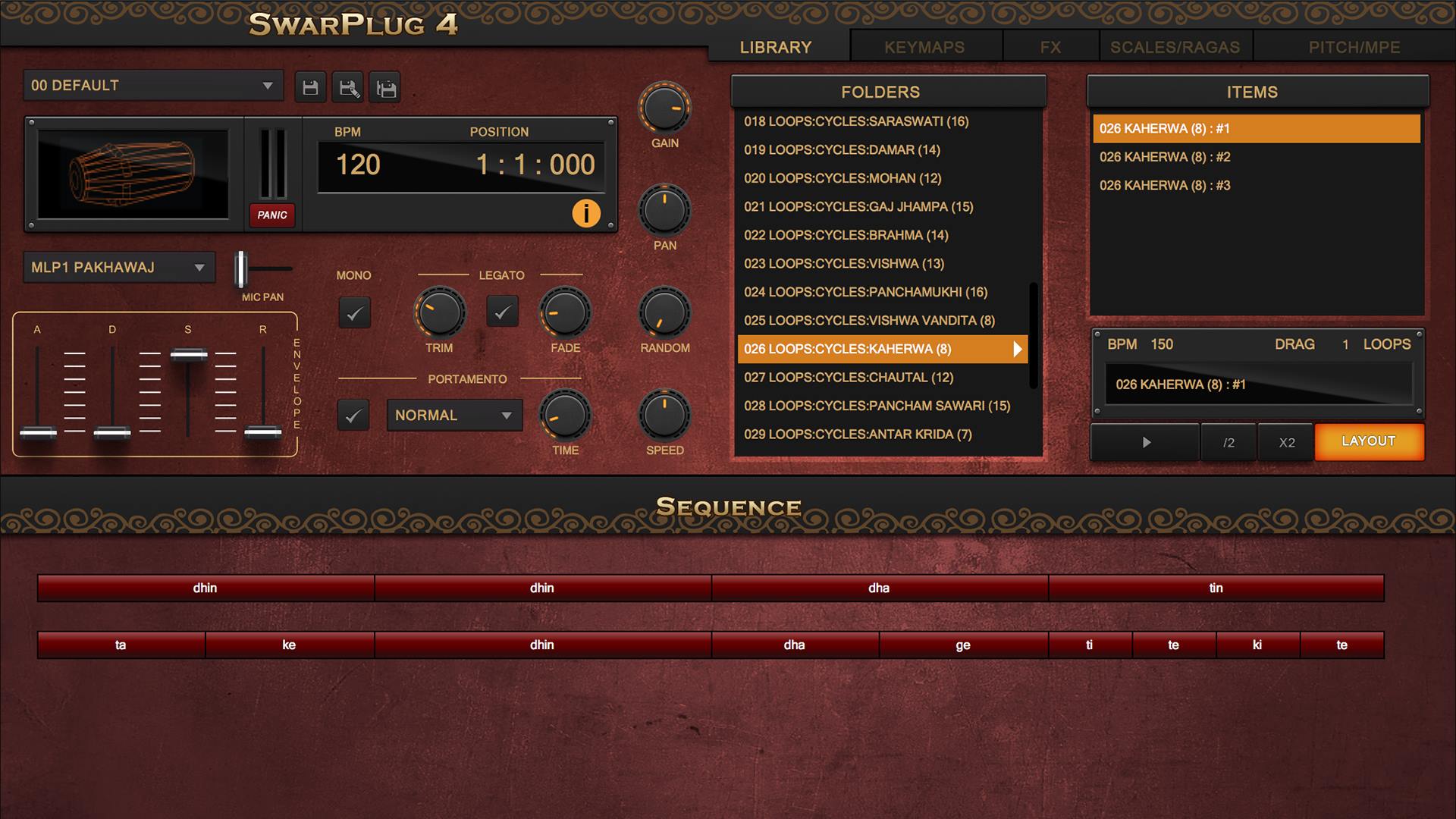Open the SCALES/RAGAS tab
Image resolution: width=1456 pixels, height=819 pixels.
[x=1175, y=47]
